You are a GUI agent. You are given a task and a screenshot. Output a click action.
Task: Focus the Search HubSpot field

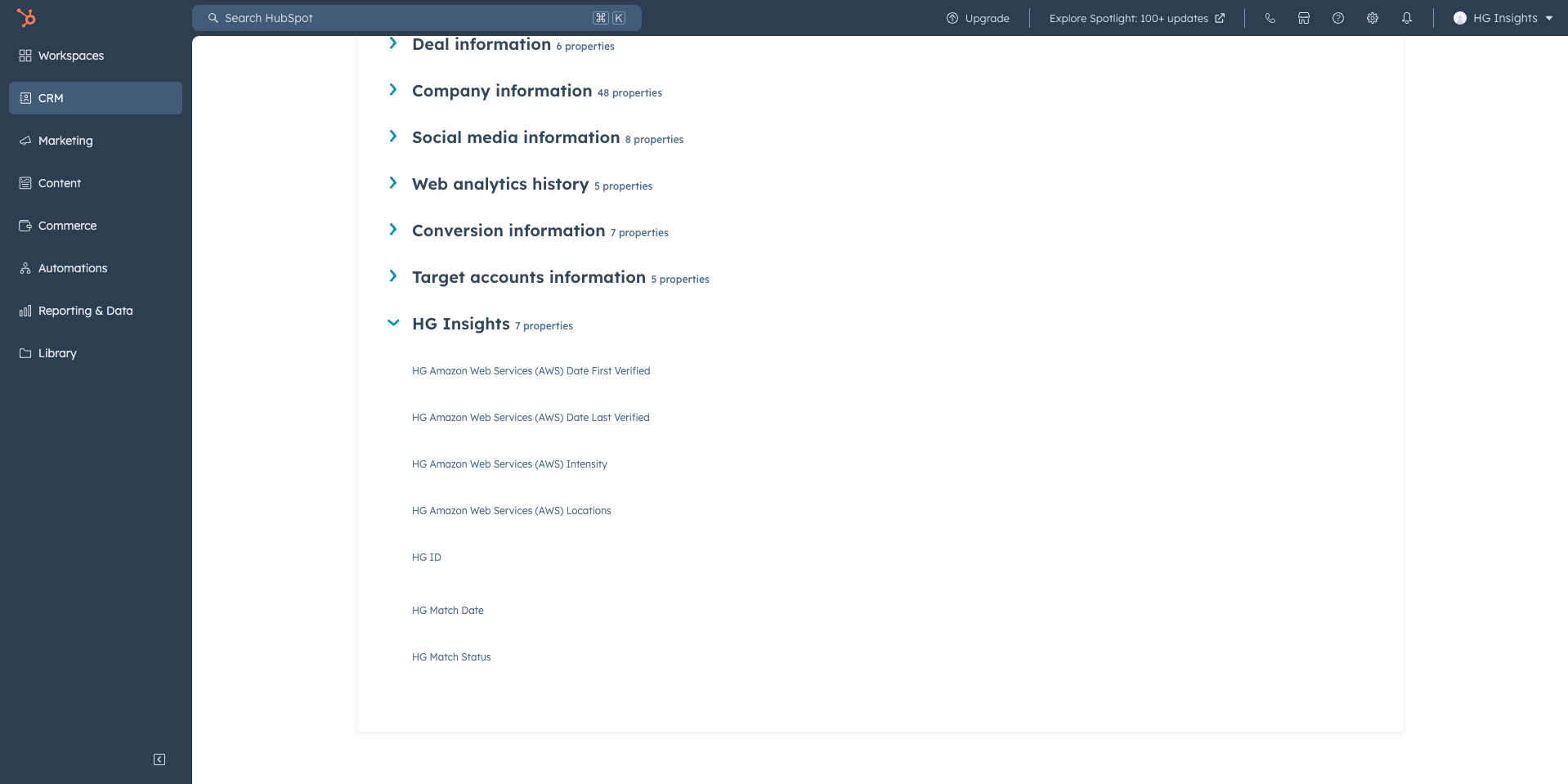417,18
